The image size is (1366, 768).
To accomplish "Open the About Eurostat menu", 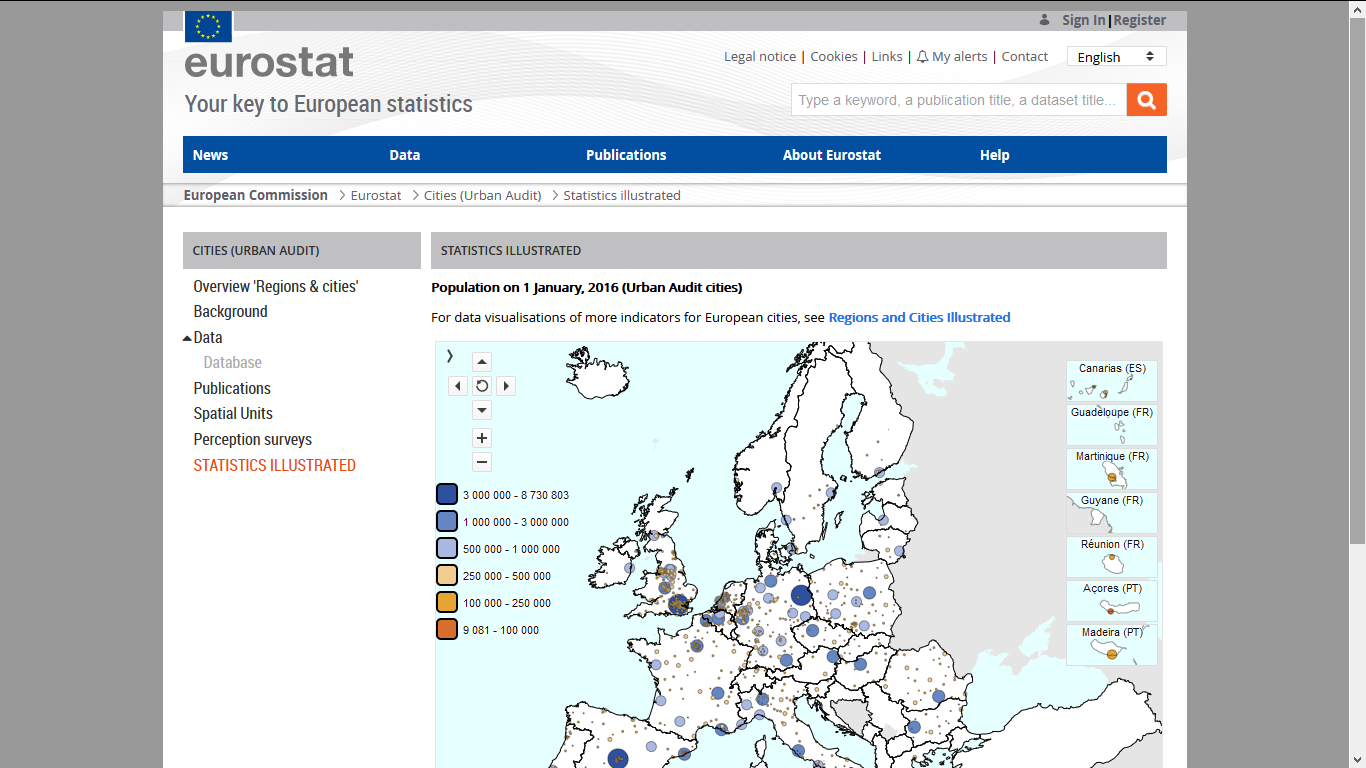I will pyautogui.click(x=832, y=155).
